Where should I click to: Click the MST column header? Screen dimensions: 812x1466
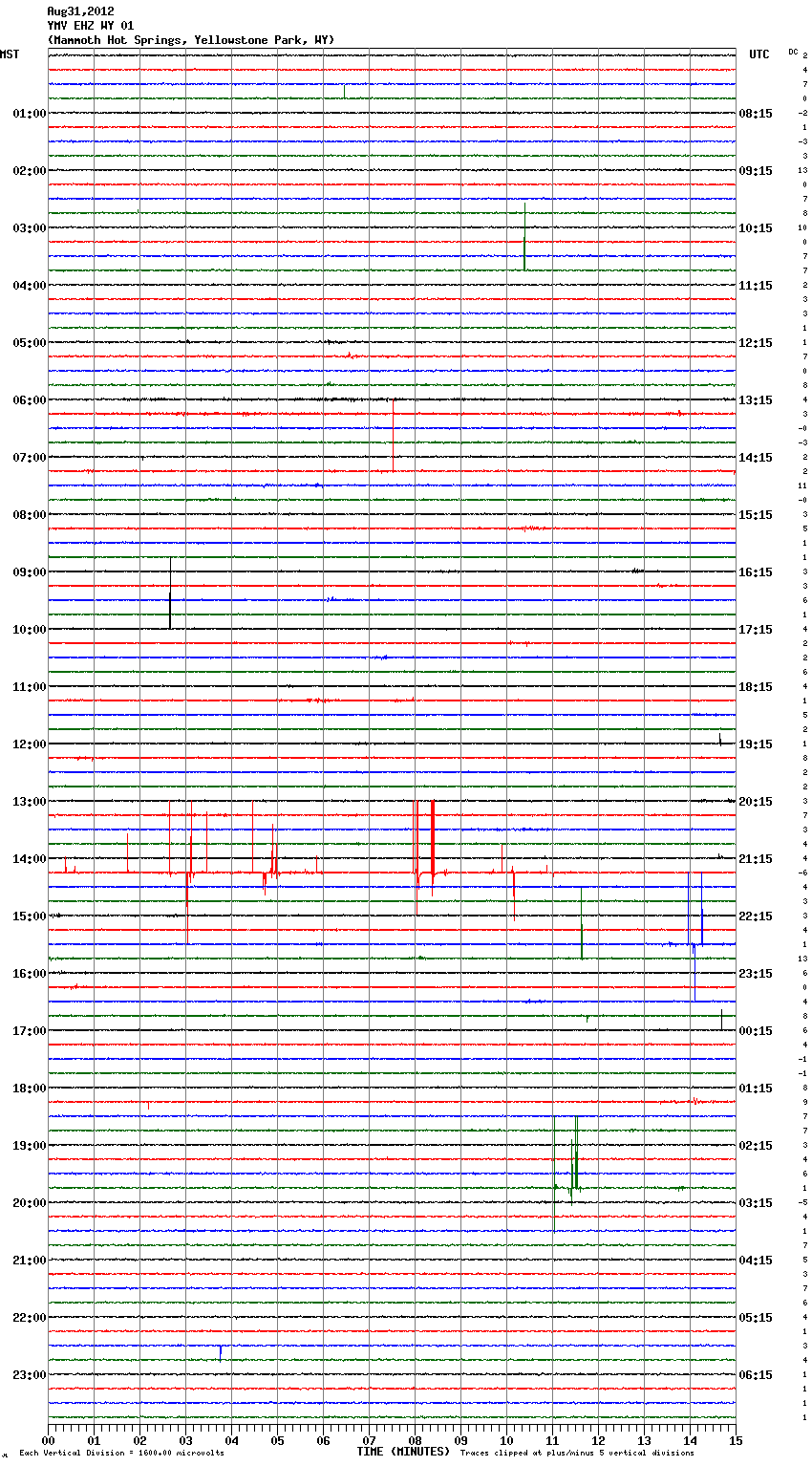[10, 54]
